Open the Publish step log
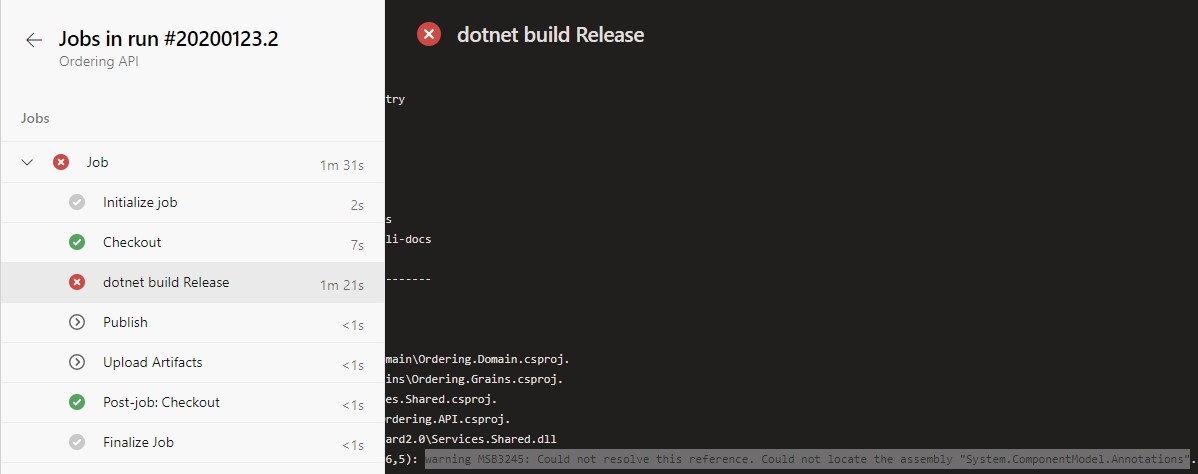Screen dimensions: 1198x474 coord(125,322)
